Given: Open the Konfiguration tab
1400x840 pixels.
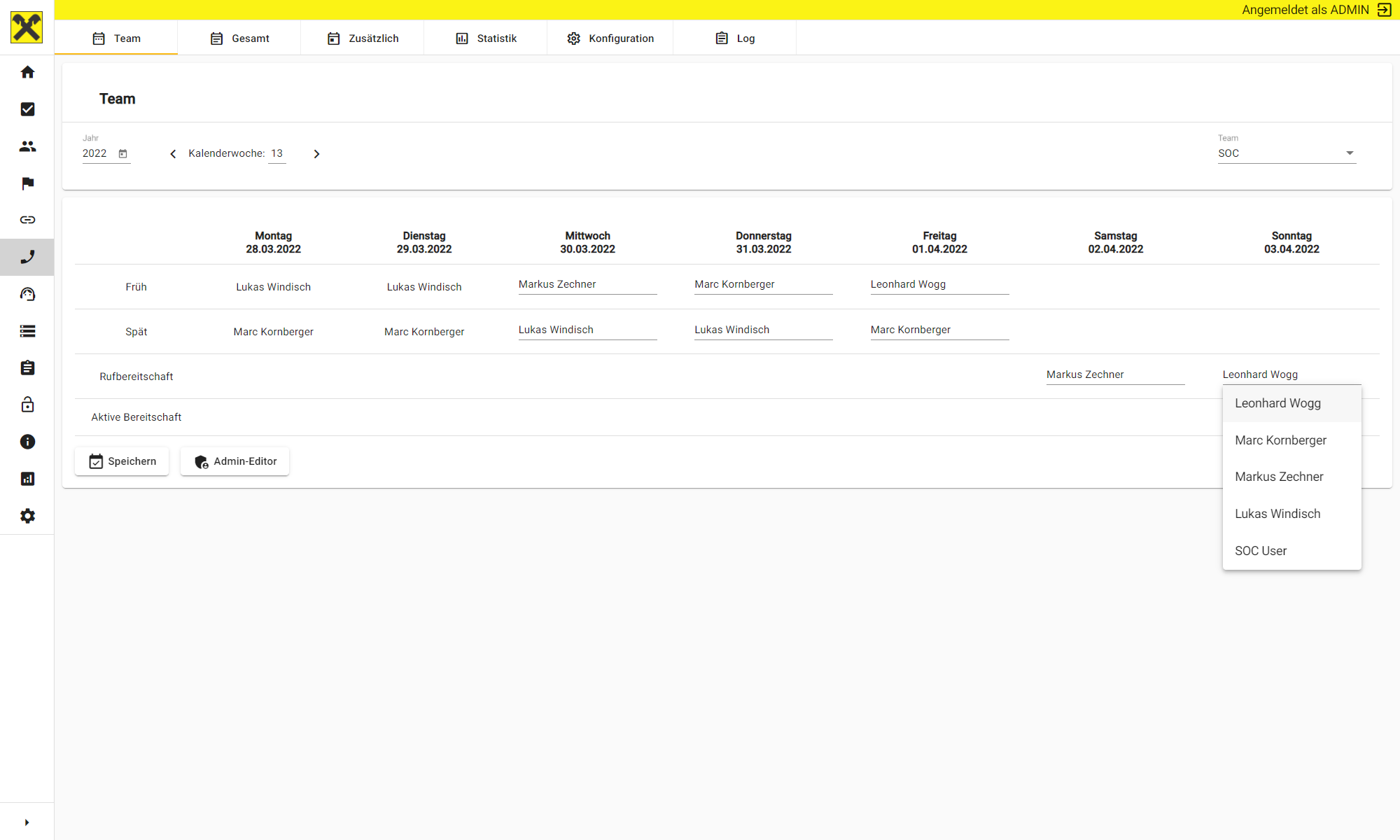Looking at the screenshot, I should [x=610, y=38].
